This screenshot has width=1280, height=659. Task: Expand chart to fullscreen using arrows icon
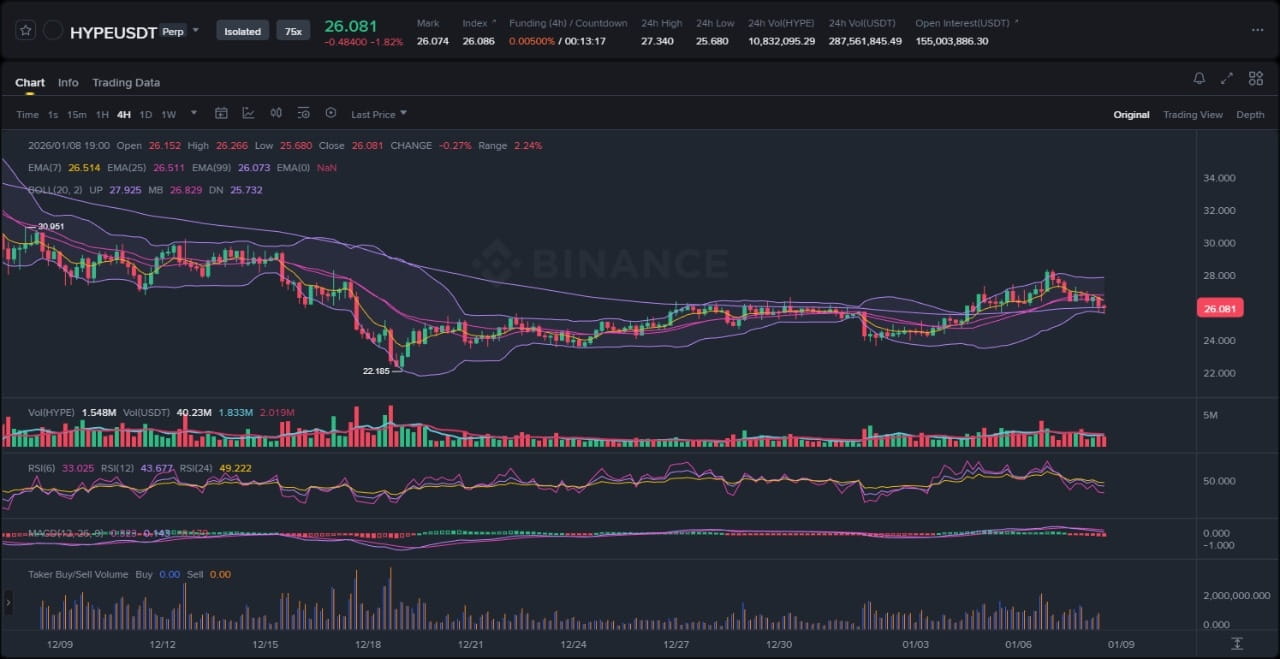pyautogui.click(x=1227, y=78)
